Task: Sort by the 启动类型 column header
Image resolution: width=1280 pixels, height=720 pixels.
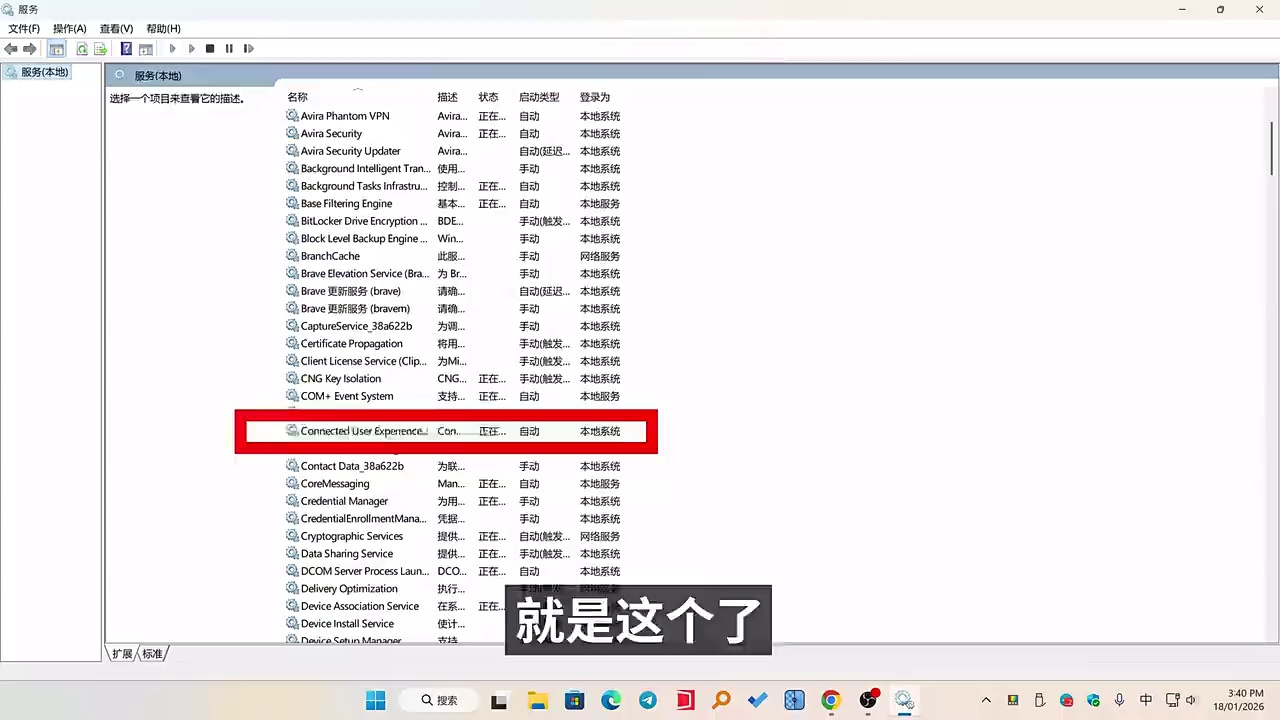Action: click(x=539, y=97)
